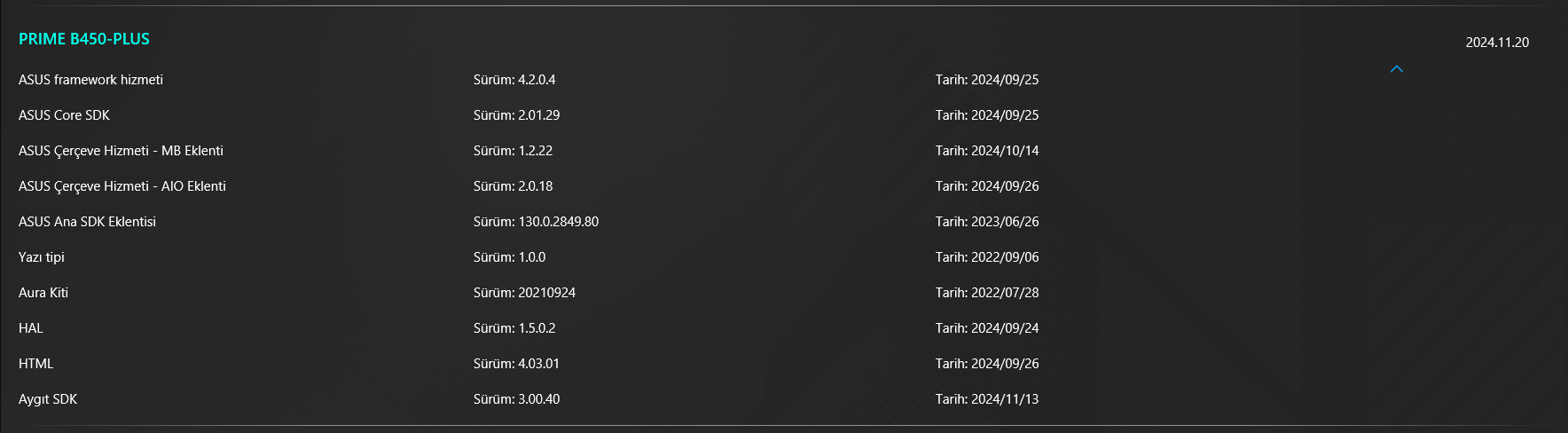Select the ASUS Ana SDK Eklentisi entry
This screenshot has height=433, width=1568.
pyautogui.click(x=87, y=222)
